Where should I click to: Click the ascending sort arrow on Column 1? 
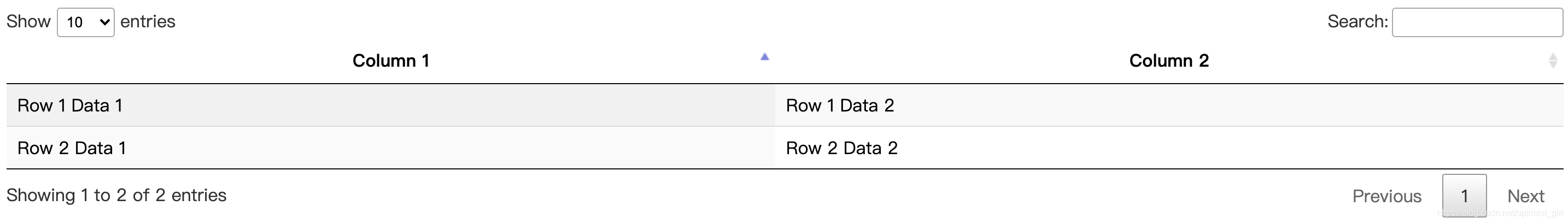point(764,57)
